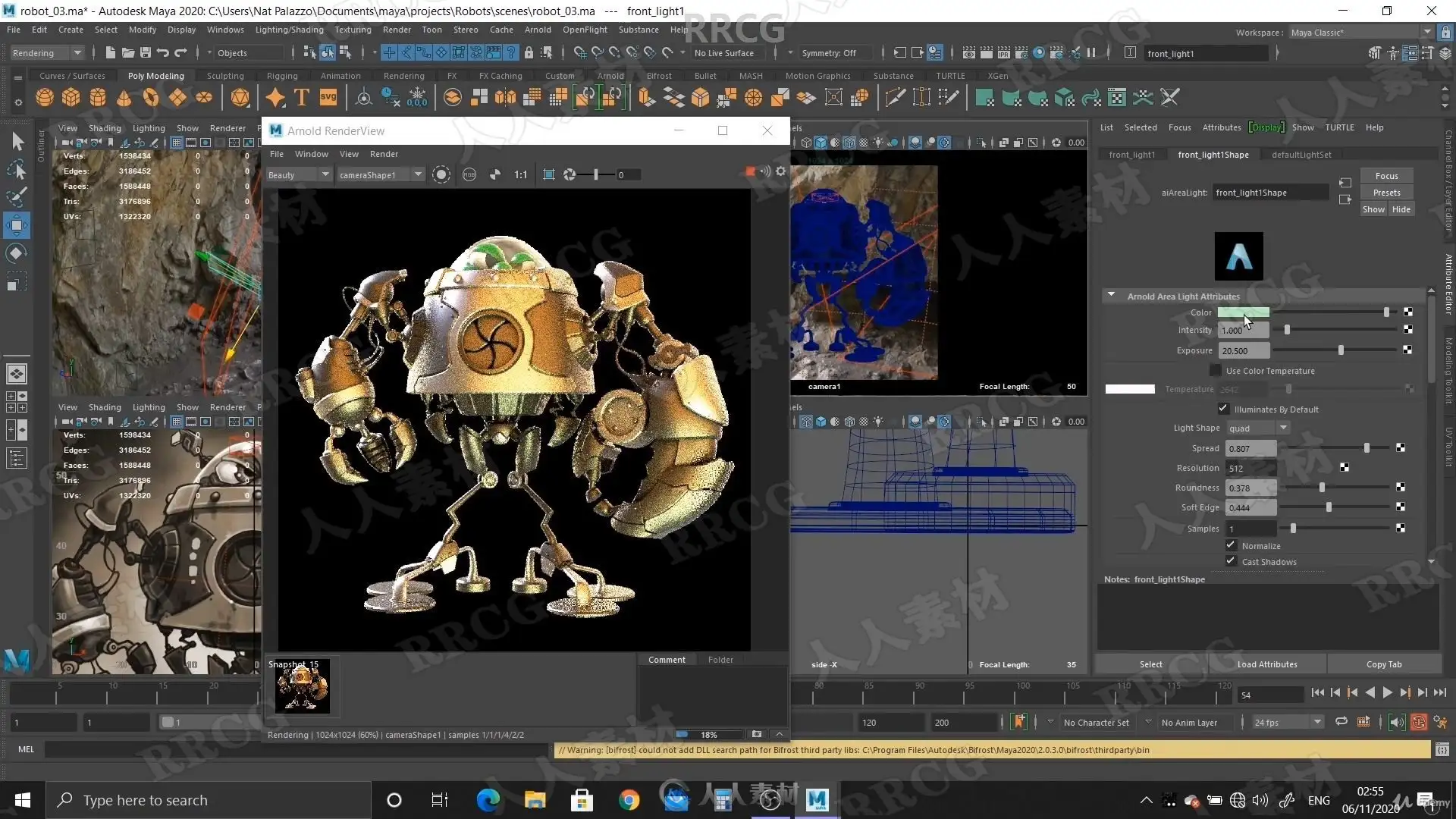Viewport: 1456px width, 819px height.
Task: Toggle the crop region icon in RenderView
Action: pyautogui.click(x=549, y=175)
